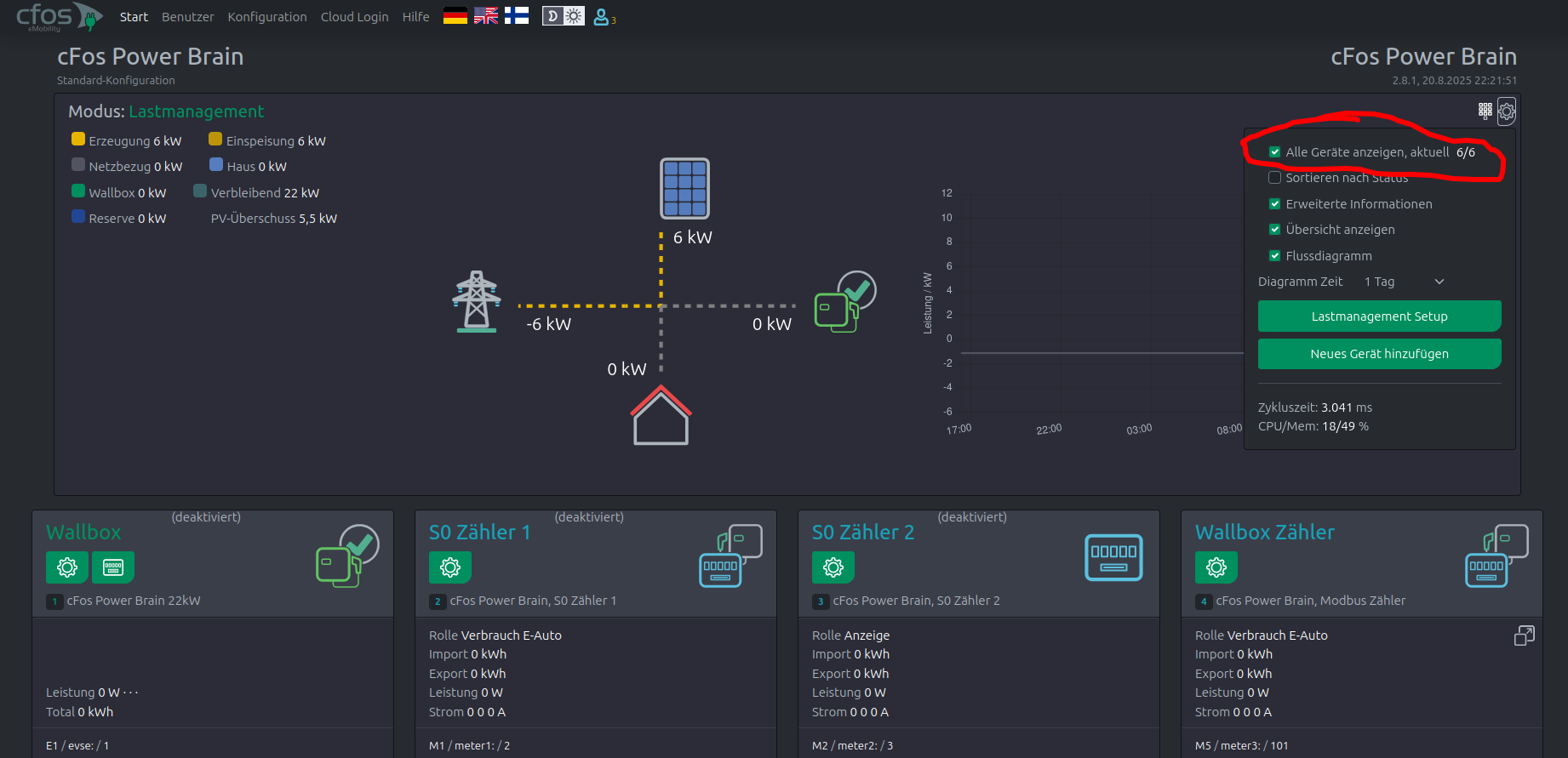Image resolution: width=1568 pixels, height=758 pixels.
Task: Expand Wallbox Leistung details ellipsis
Action: click(130, 692)
